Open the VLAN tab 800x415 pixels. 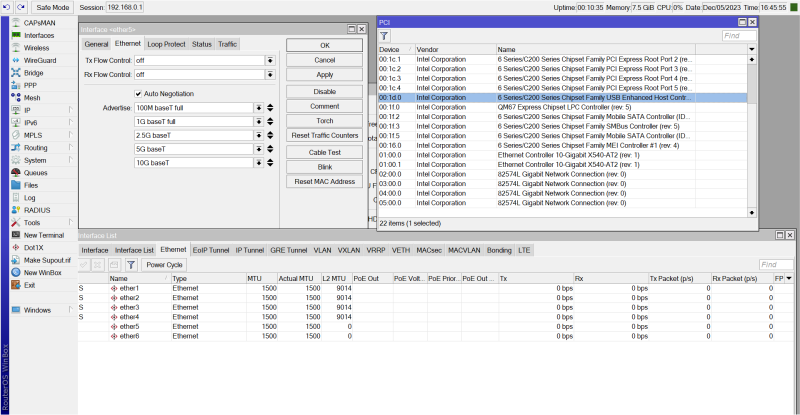[x=322, y=250]
